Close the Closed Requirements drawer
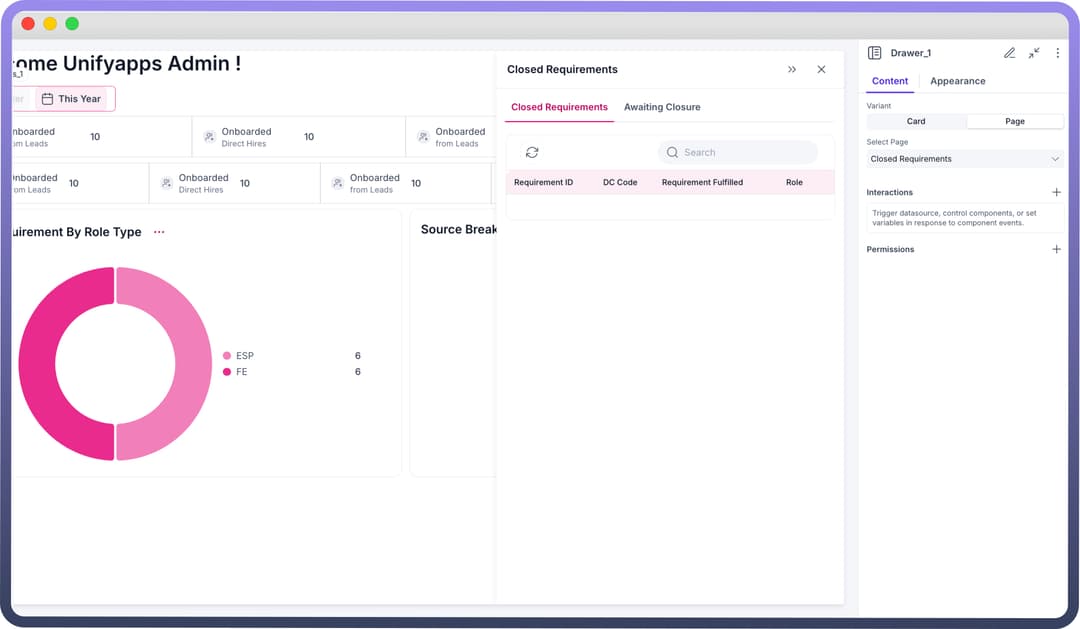 click(x=821, y=70)
